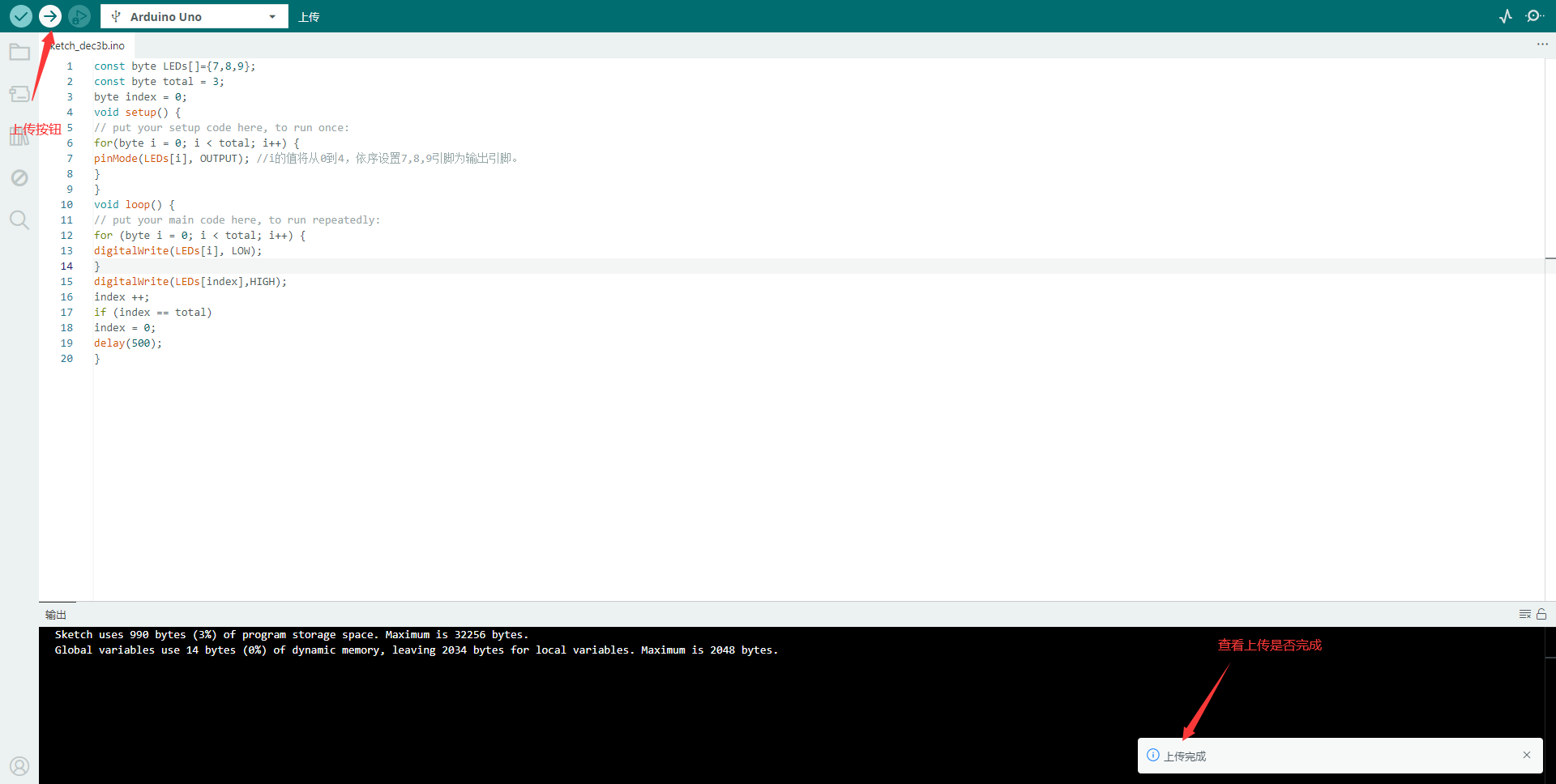Open the Serial Plotter icon
1556x784 pixels.
tap(1506, 16)
